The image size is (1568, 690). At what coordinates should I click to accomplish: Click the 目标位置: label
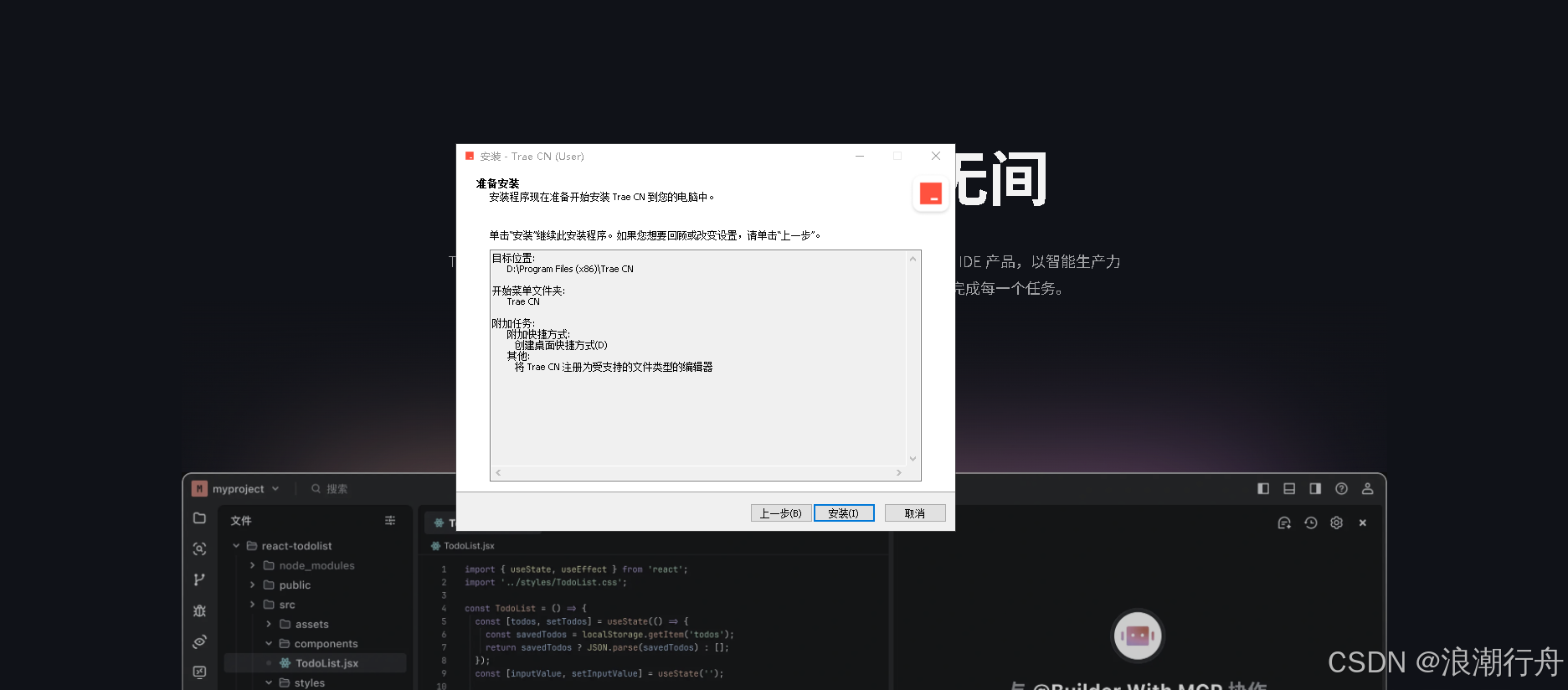[513, 258]
